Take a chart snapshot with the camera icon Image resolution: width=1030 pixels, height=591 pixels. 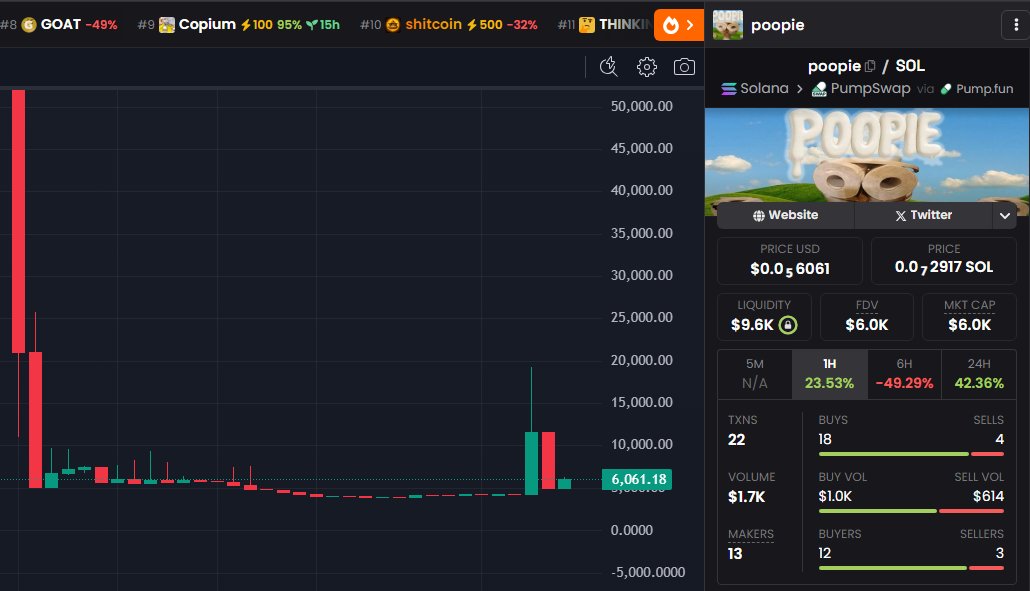point(684,67)
